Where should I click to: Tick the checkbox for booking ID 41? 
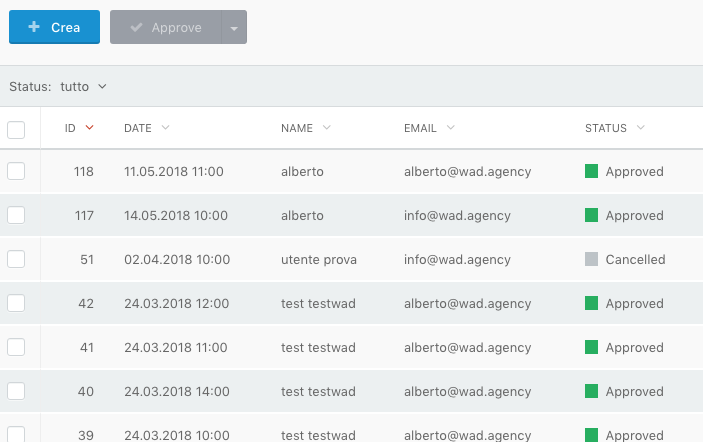click(16, 347)
